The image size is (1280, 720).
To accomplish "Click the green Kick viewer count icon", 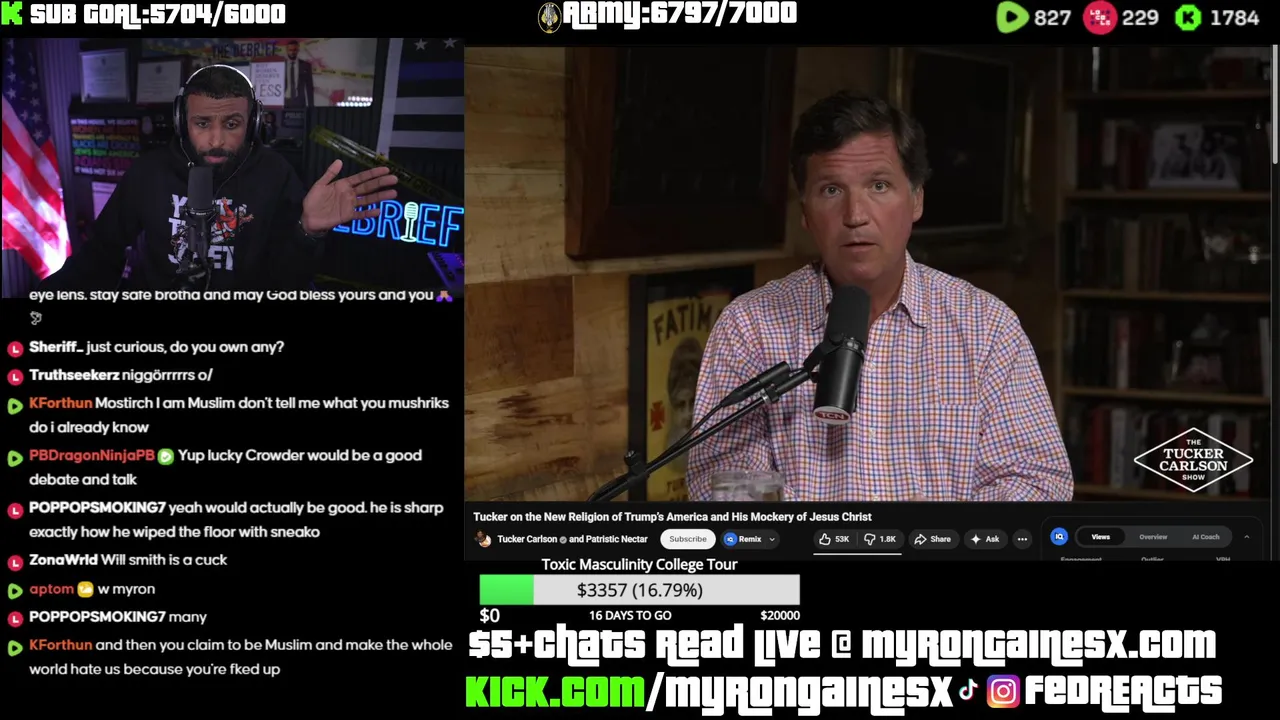I will pos(1187,17).
